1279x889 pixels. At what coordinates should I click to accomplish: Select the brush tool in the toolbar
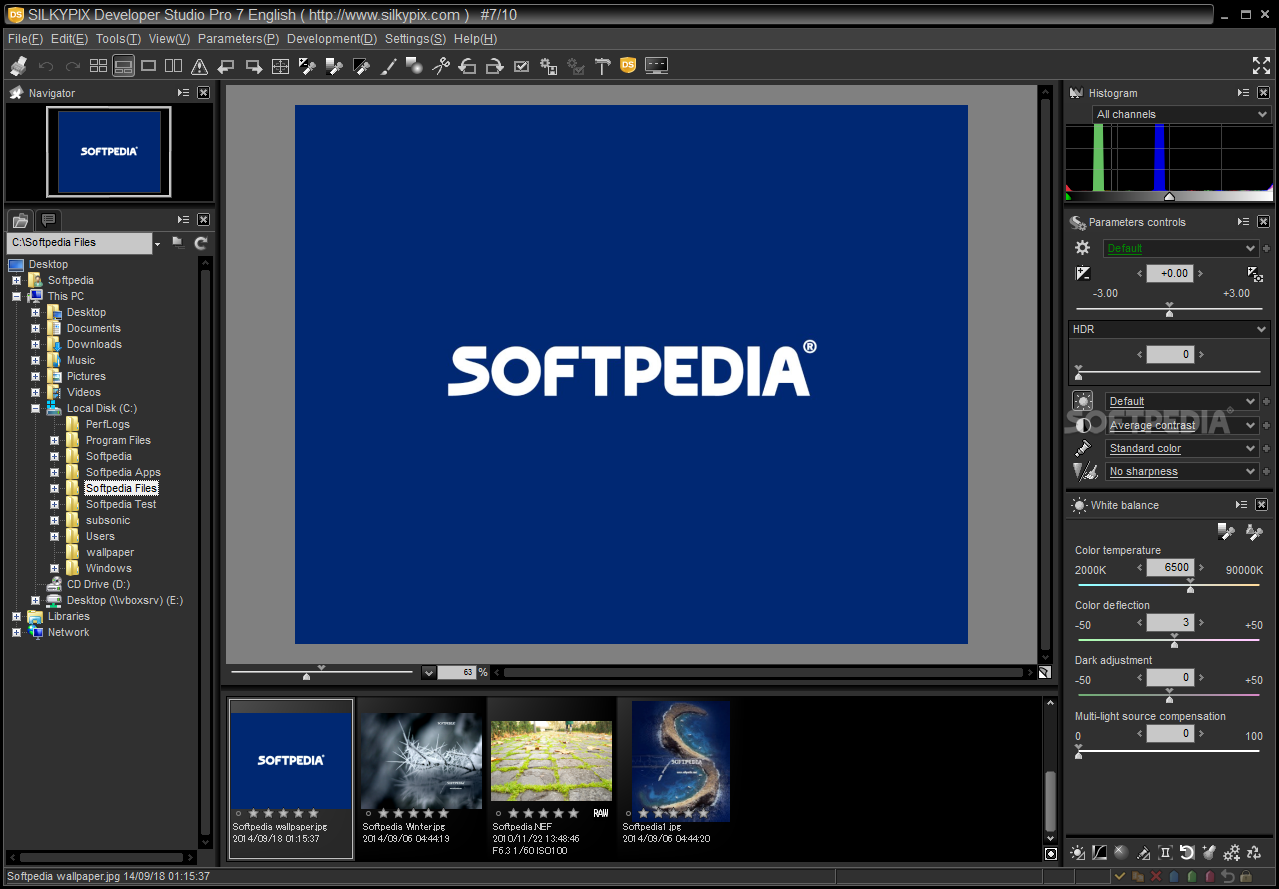[x=389, y=66]
